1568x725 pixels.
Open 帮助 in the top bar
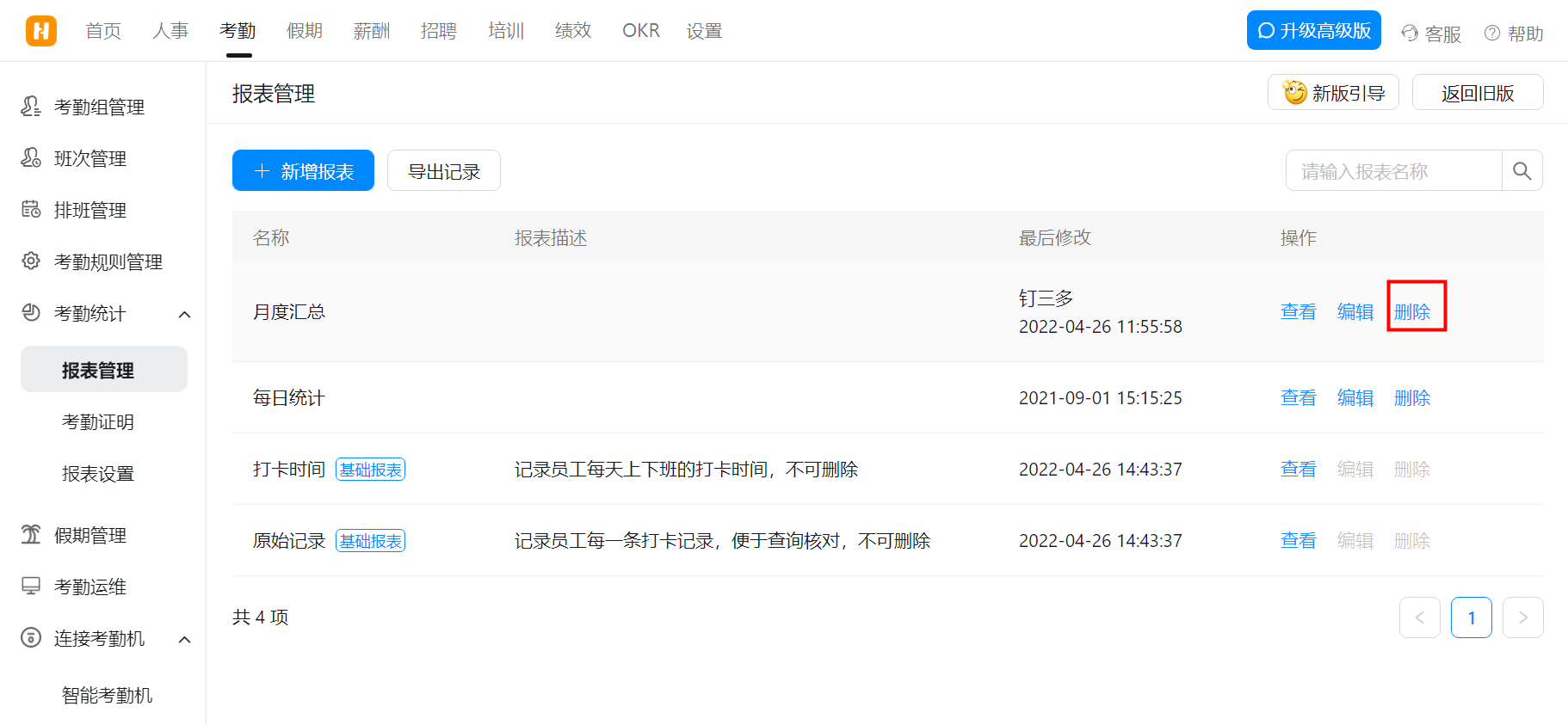click(x=1514, y=34)
